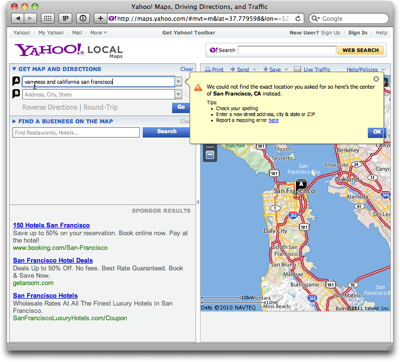Click the Print icon link
The height and width of the screenshot is (362, 400).
[214, 69]
